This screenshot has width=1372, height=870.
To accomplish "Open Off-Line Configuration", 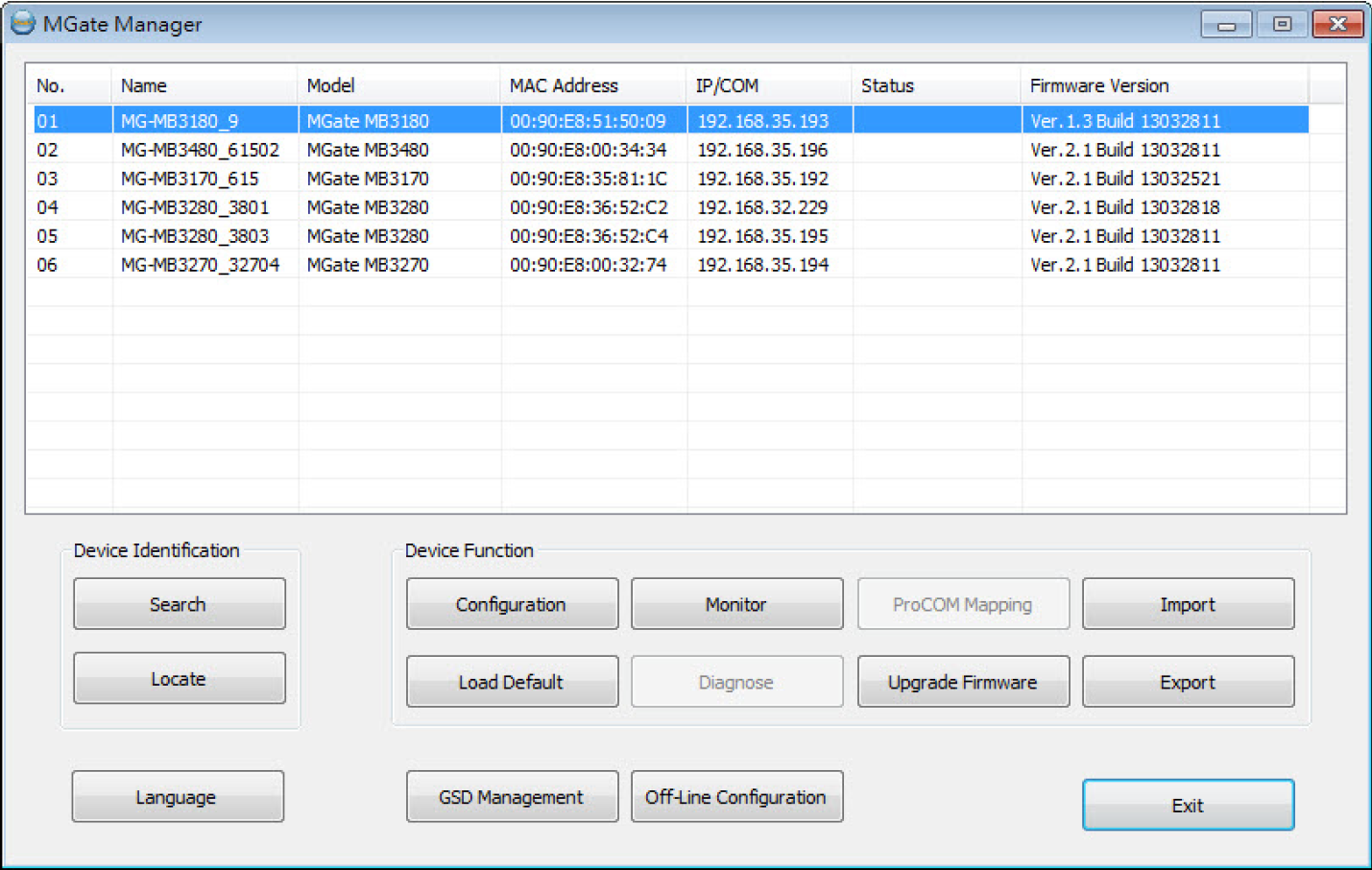I will (736, 797).
